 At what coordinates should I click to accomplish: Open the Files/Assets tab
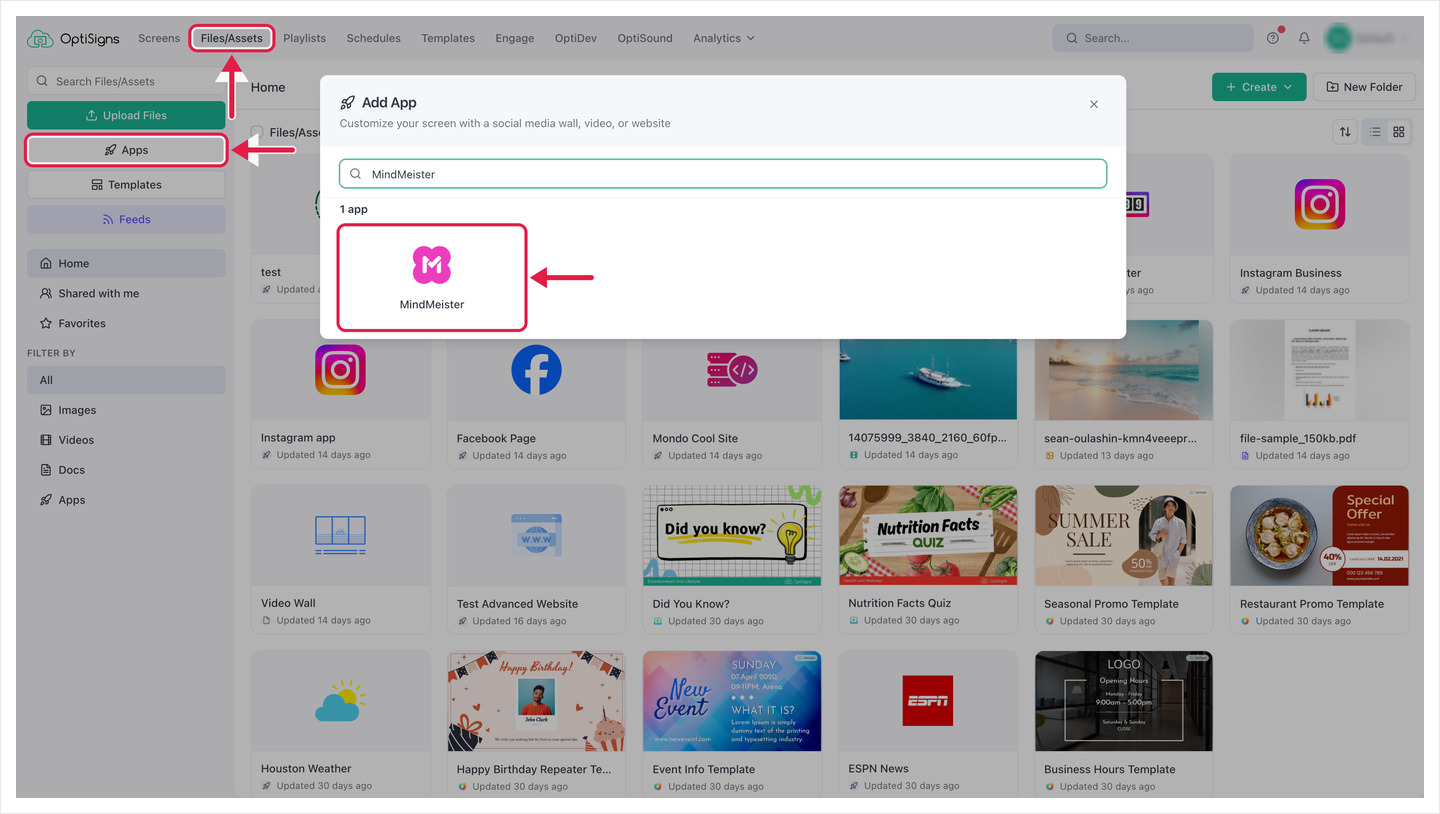(231, 38)
